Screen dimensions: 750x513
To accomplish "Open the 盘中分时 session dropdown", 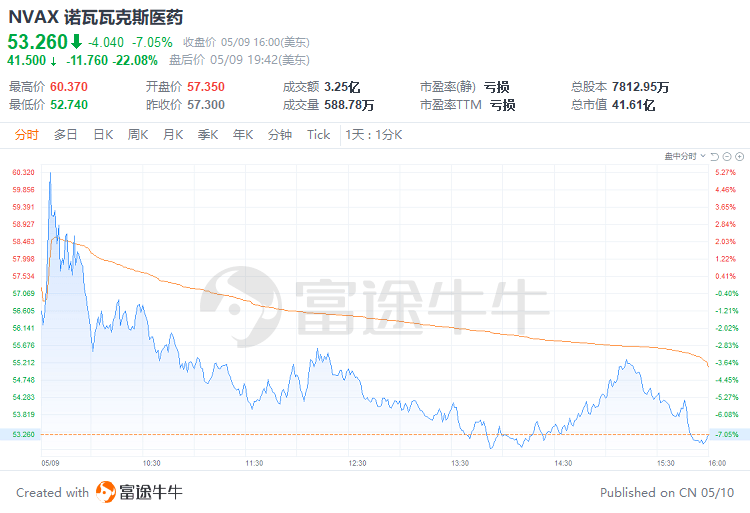I will [685, 156].
